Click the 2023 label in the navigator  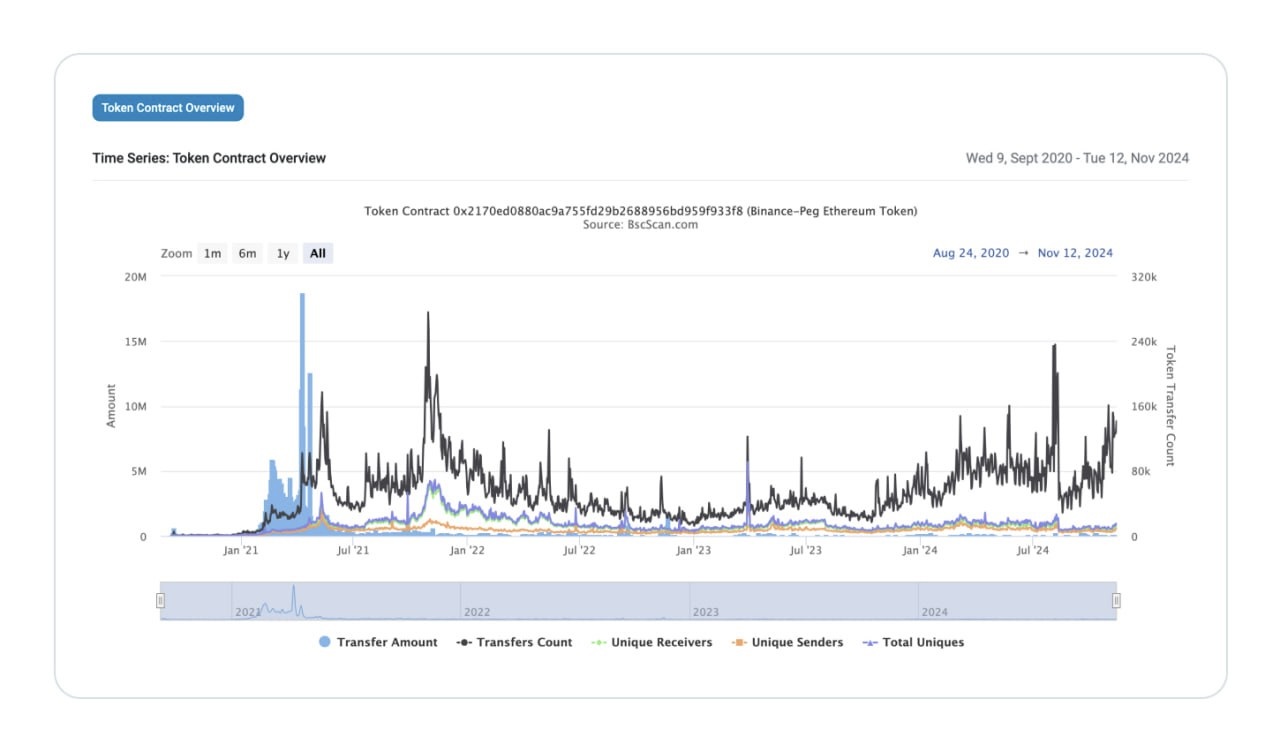point(706,612)
